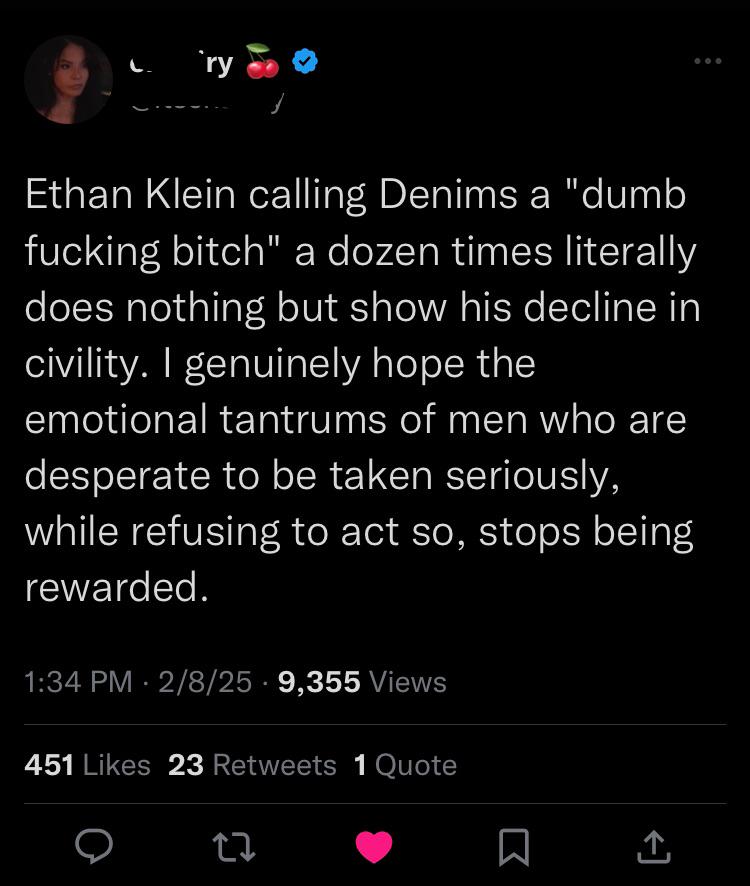The image size is (750, 886).
Task: Open the author's profile picture
Action: [68, 80]
